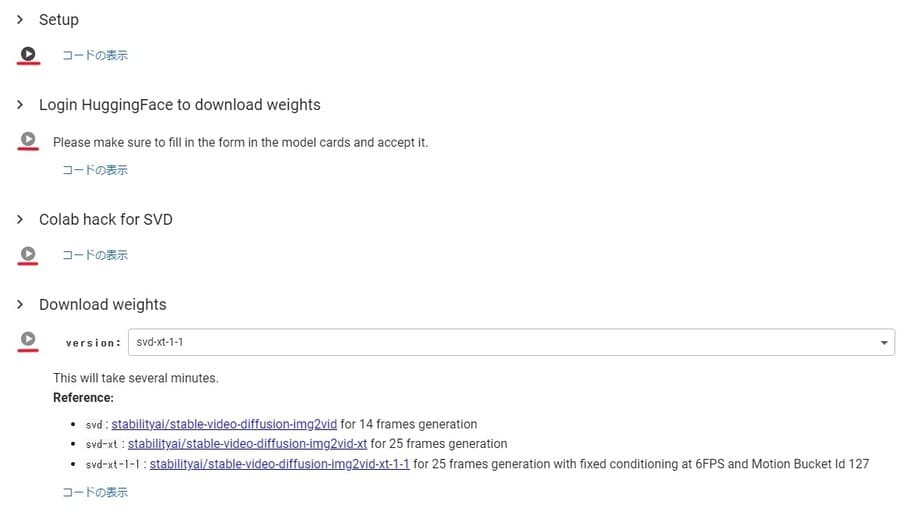Select the Setup heading text
This screenshot has width=900, height=519.
[x=59, y=20]
